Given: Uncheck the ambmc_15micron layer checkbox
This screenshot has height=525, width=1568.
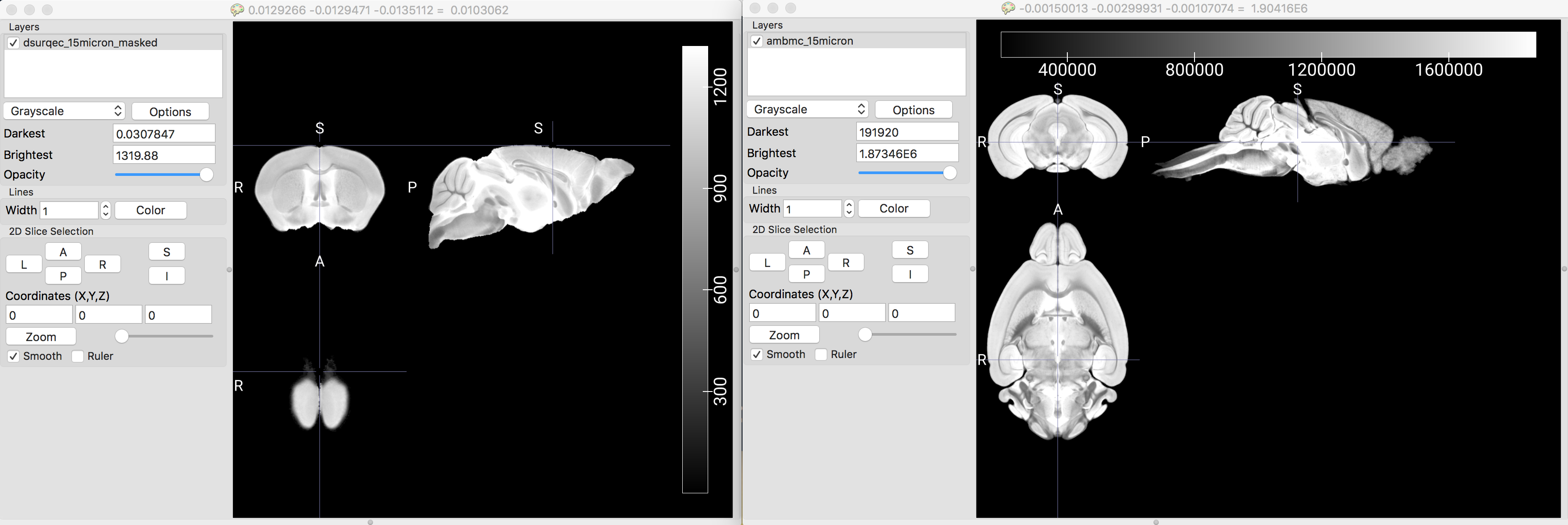Looking at the screenshot, I should click(757, 41).
